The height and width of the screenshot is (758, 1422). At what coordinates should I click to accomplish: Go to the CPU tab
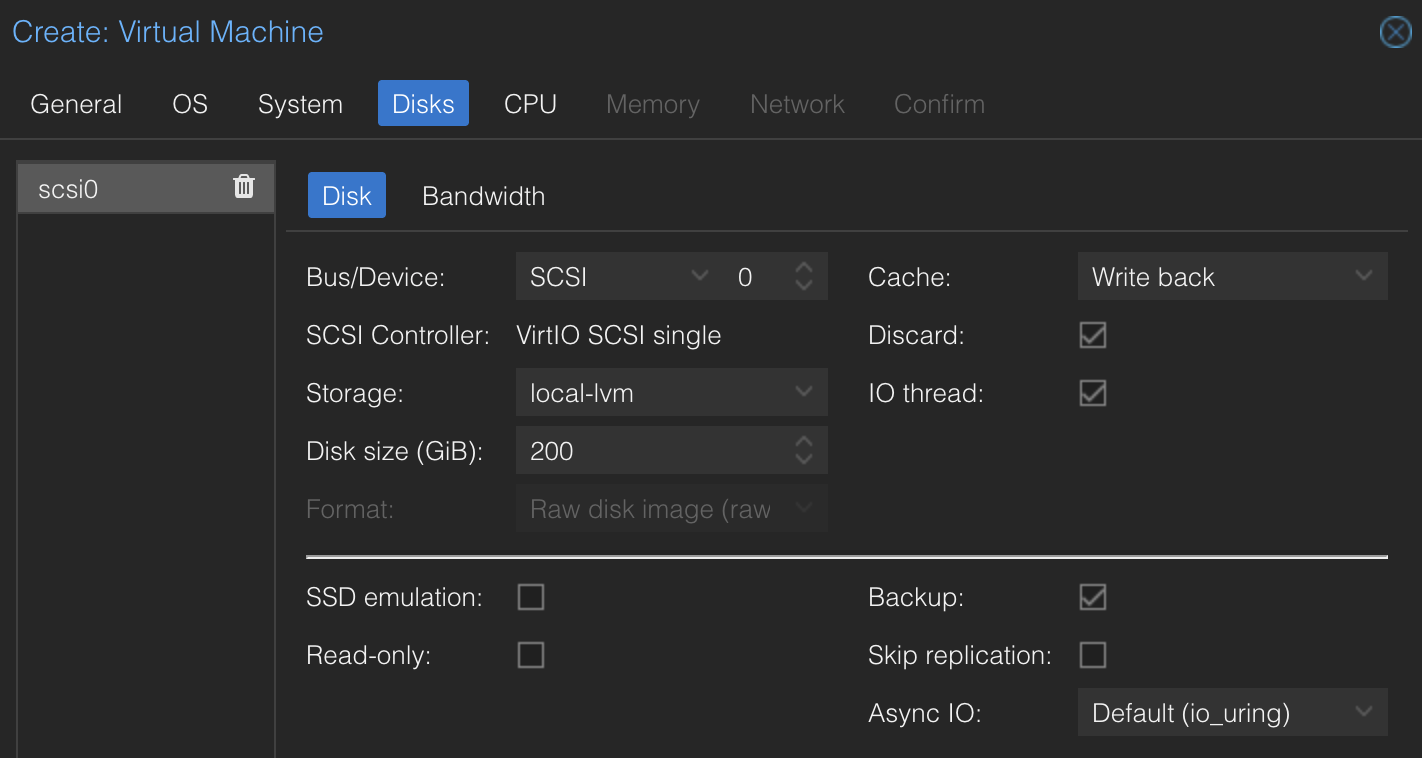[530, 104]
